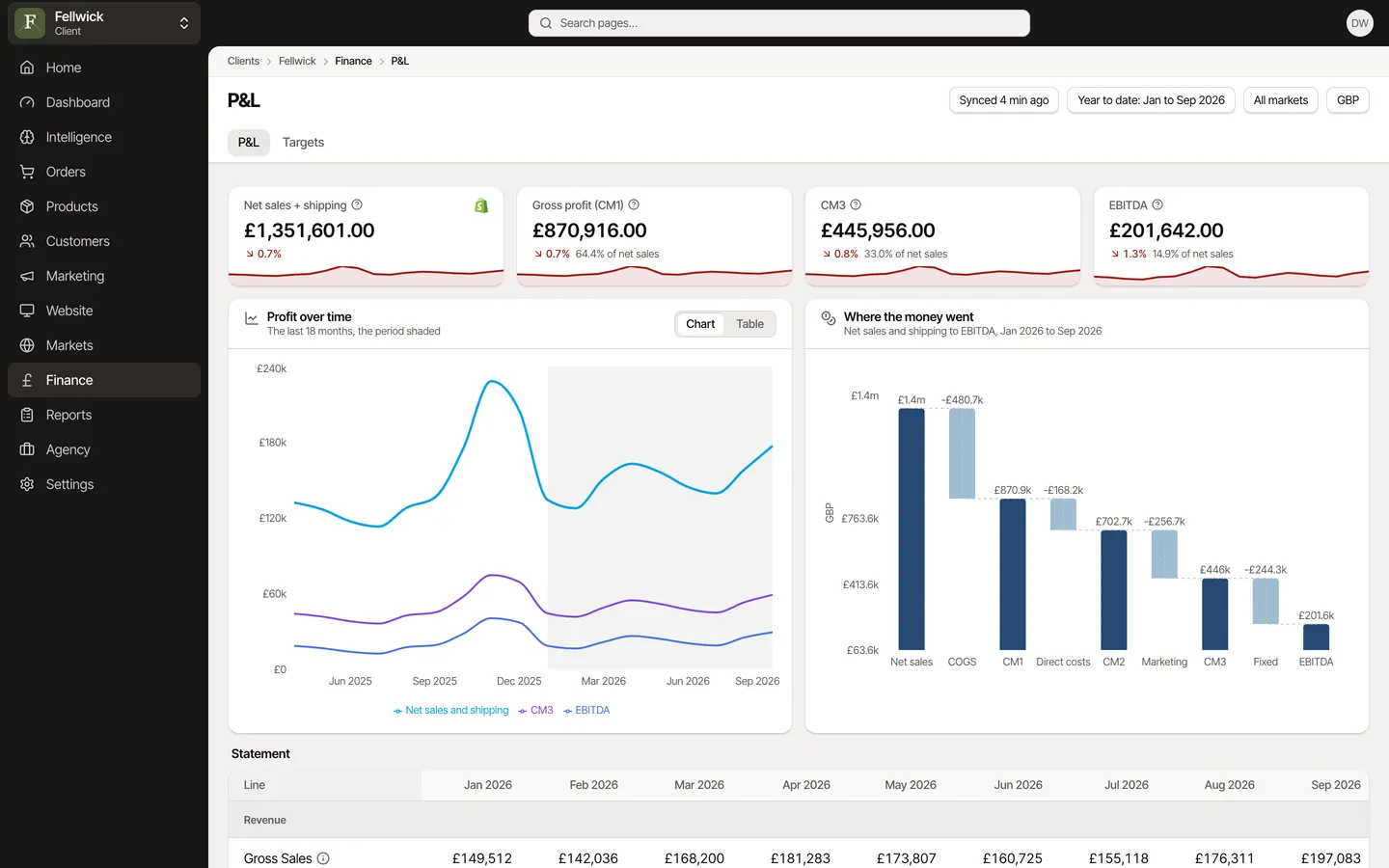Open the Year to date period dropdown
This screenshot has width=1389, height=868.
pyautogui.click(x=1151, y=100)
